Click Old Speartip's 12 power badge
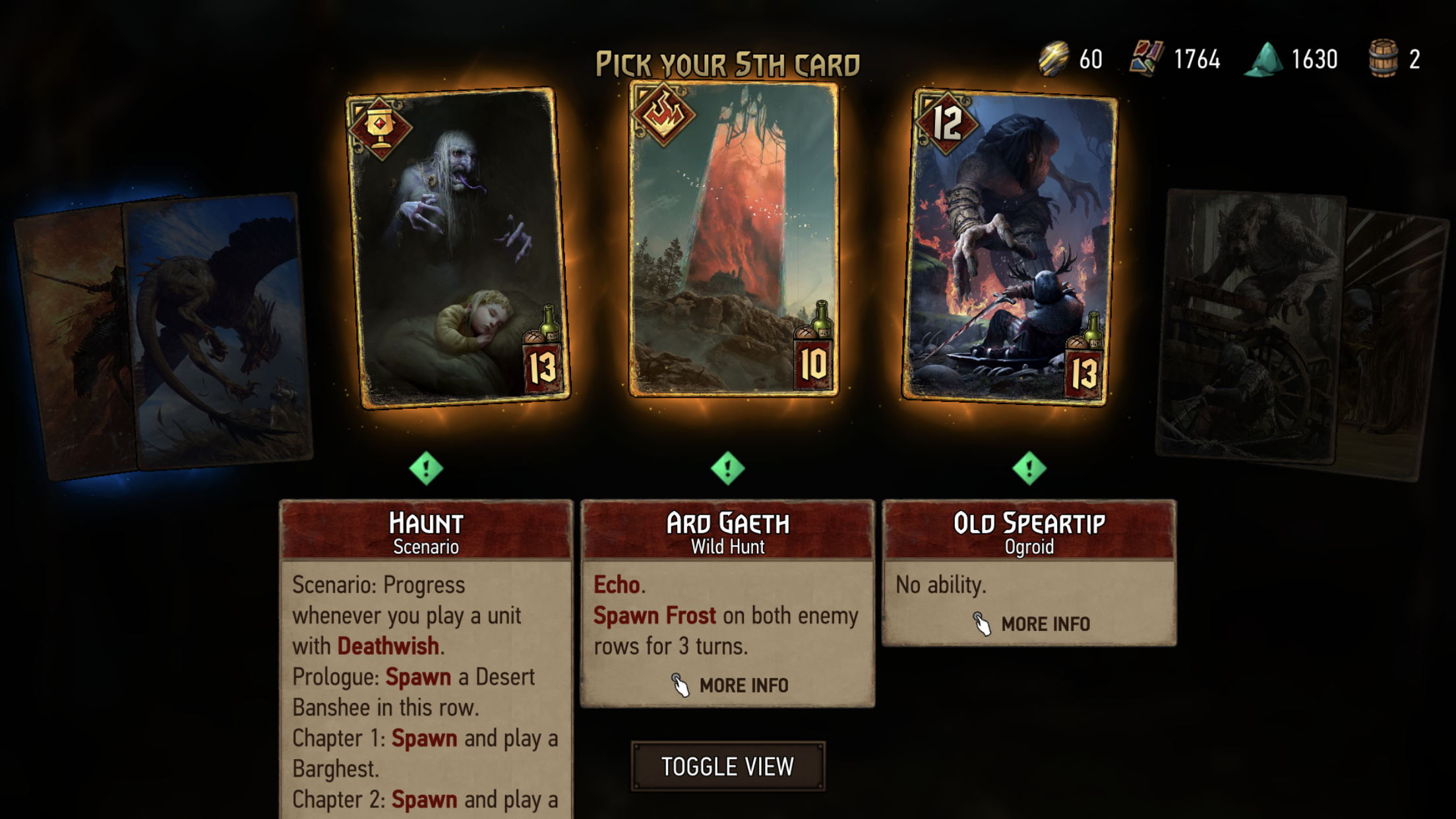 pos(946,123)
